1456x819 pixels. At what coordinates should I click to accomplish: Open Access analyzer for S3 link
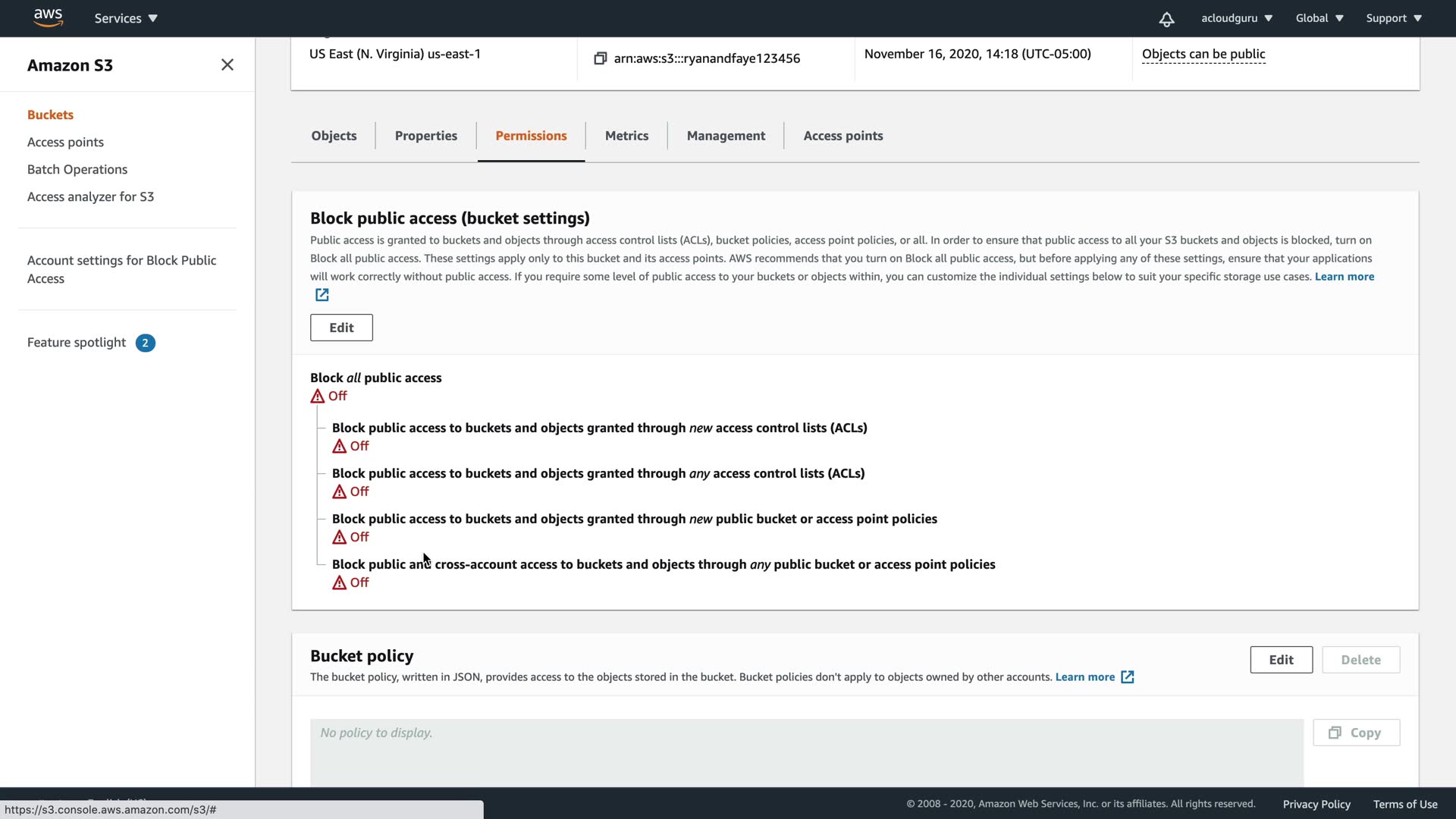tap(90, 196)
